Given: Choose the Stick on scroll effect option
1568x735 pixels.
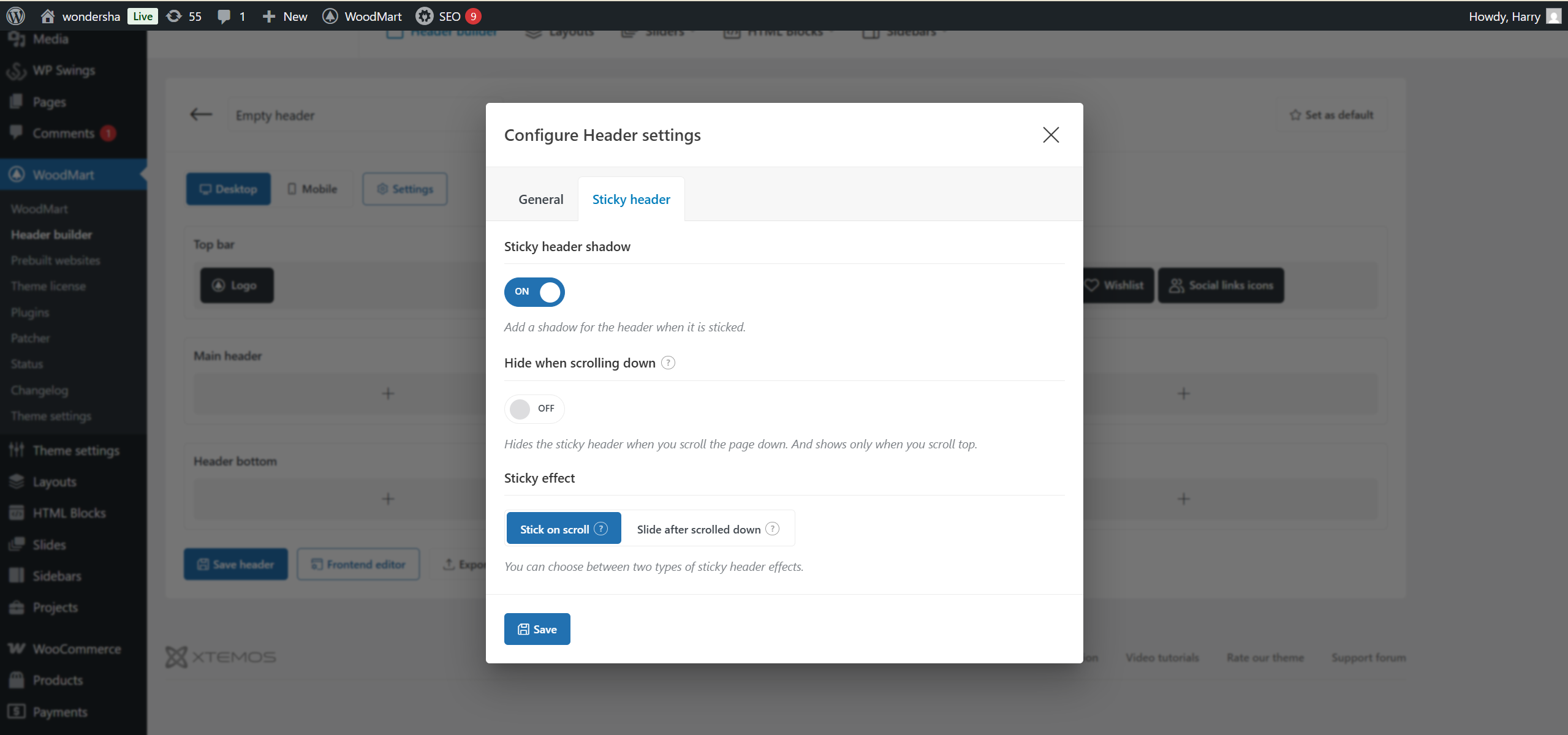Looking at the screenshot, I should click(x=555, y=529).
